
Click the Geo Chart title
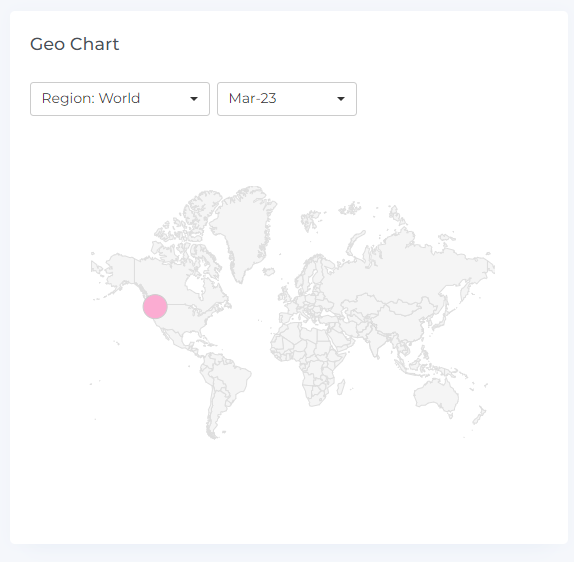click(x=74, y=44)
